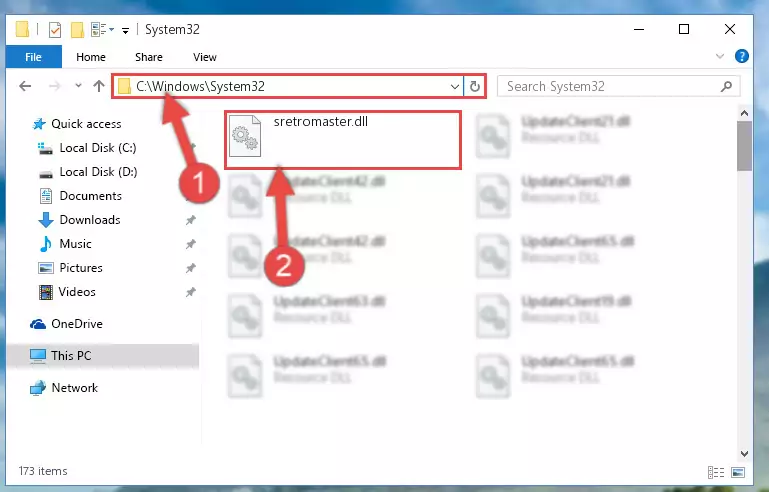
Task: Switch to Large icons view in status bar
Action: (x=738, y=472)
